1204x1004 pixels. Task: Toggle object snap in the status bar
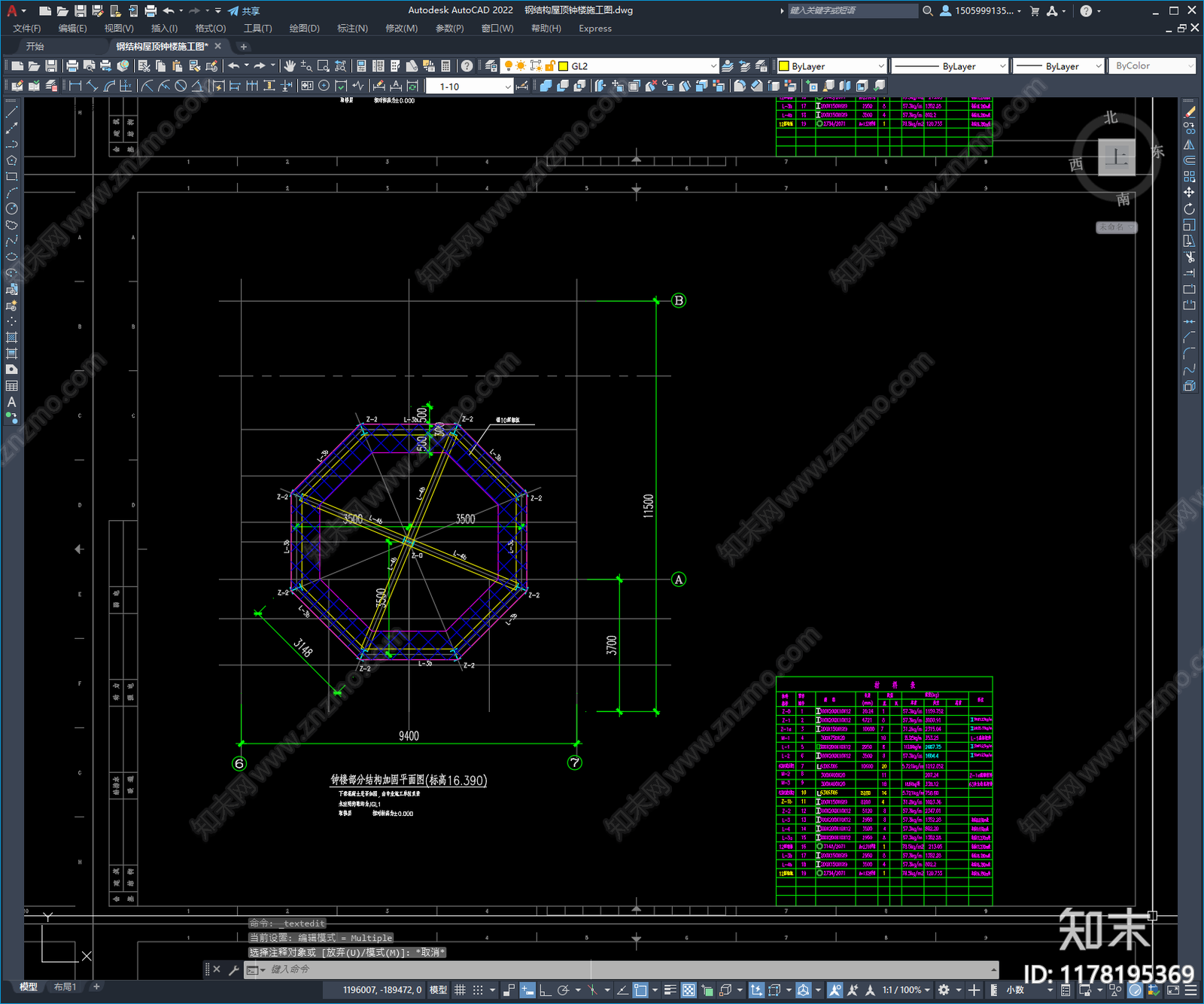[x=640, y=990]
